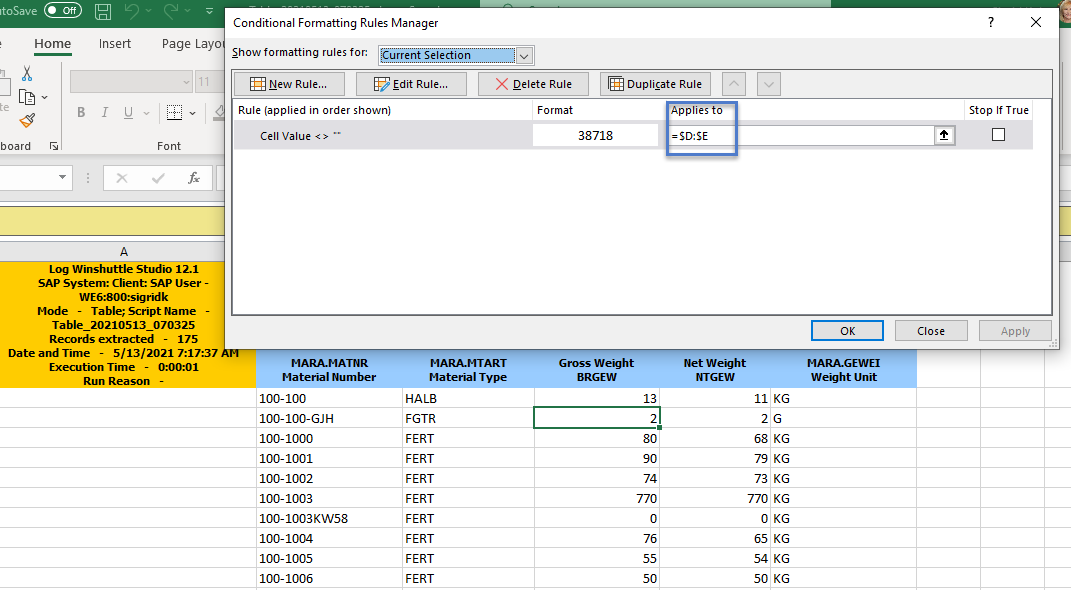Image resolution: width=1071 pixels, height=590 pixels.
Task: Click the Undo arrow icon
Action: click(x=132, y=12)
